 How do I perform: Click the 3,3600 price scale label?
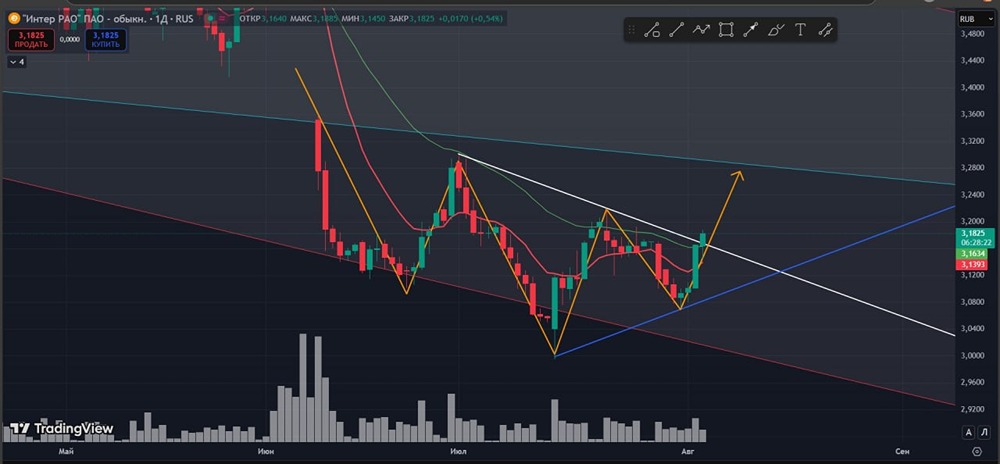click(973, 114)
